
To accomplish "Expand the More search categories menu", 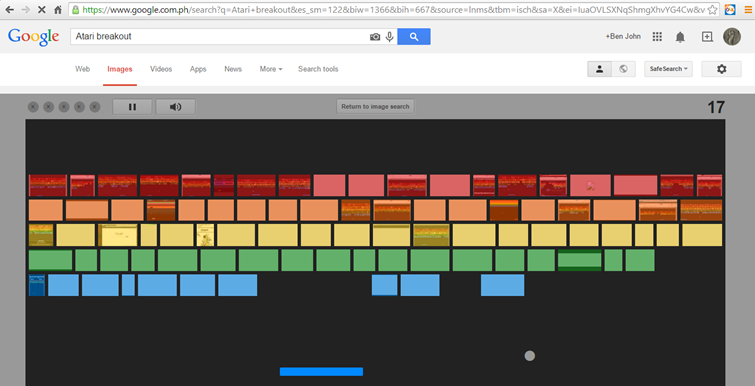I will click(x=271, y=69).
